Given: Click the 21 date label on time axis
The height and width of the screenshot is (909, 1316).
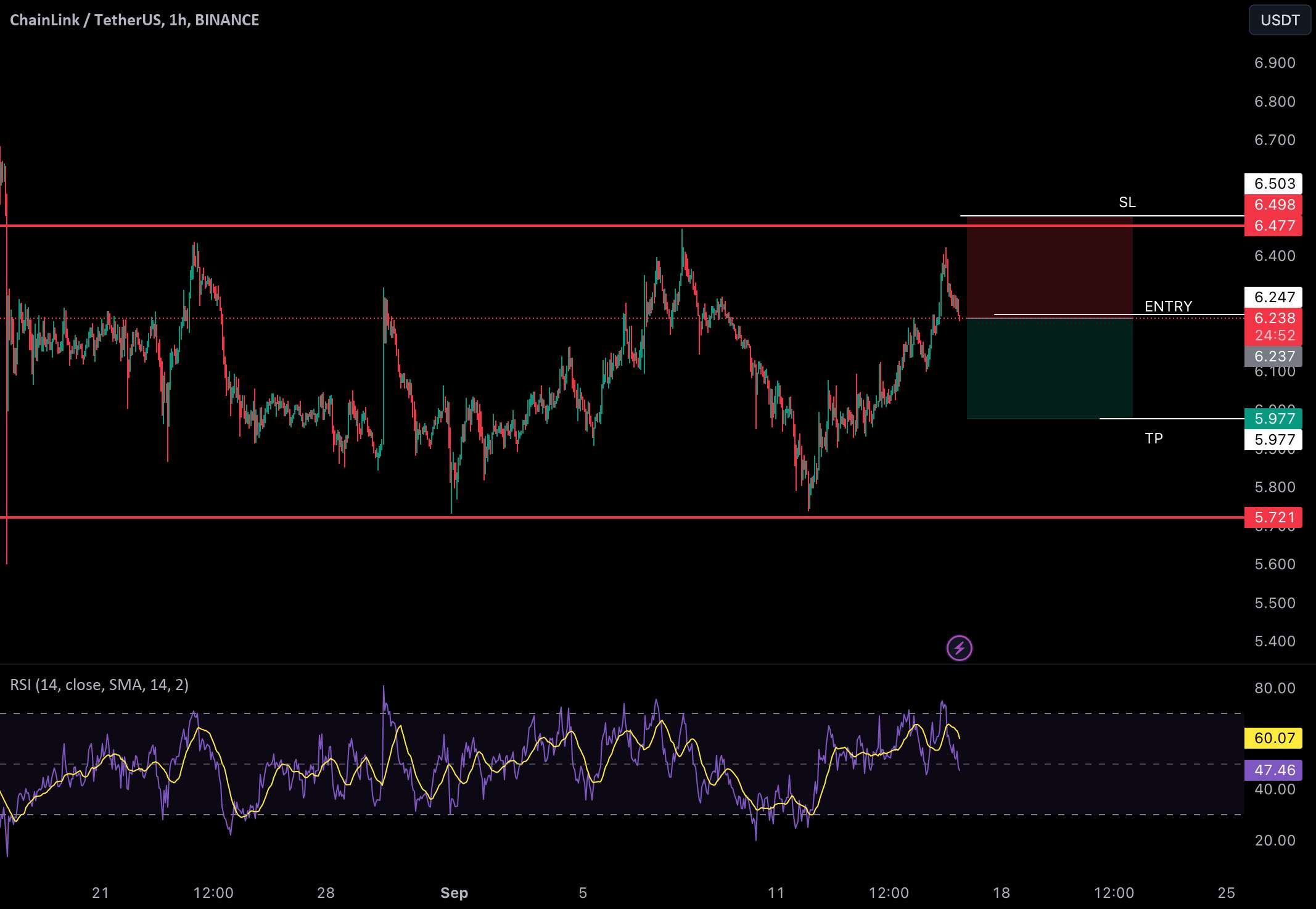Looking at the screenshot, I should 101,893.
